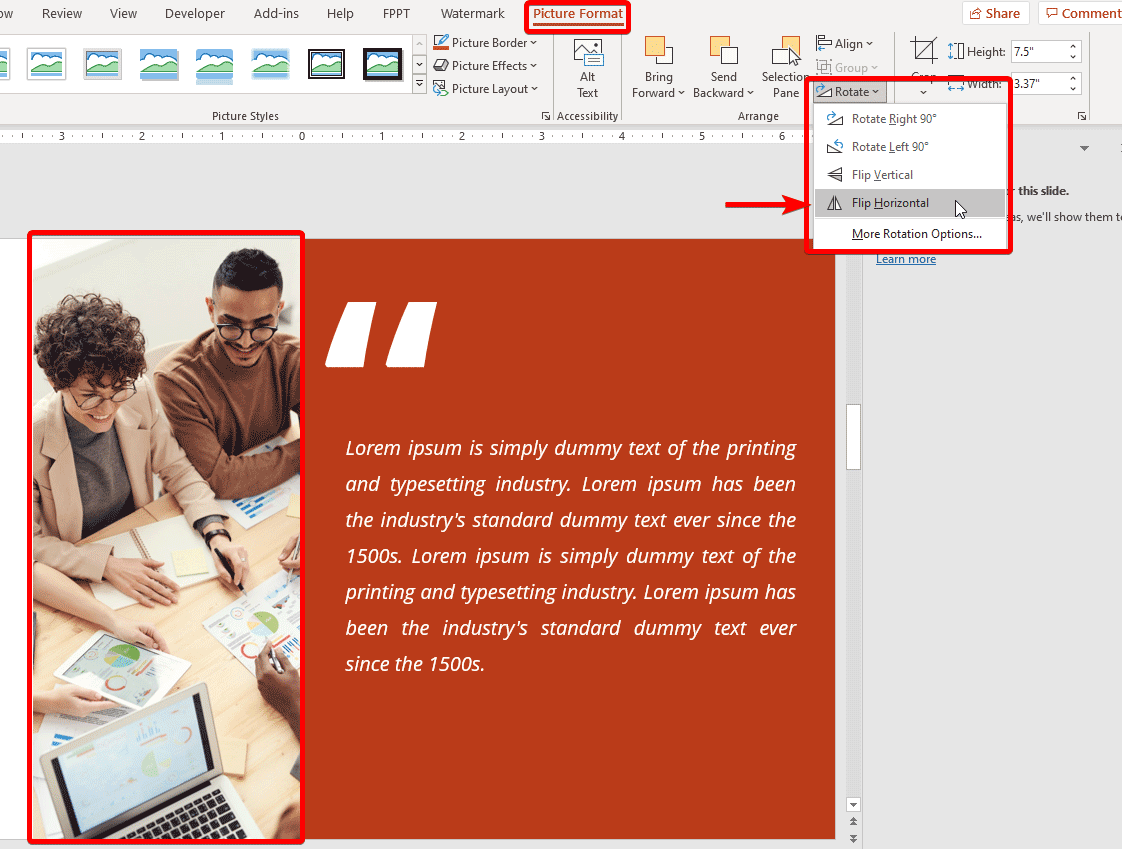Choose Rotate Right 90° option

(x=892, y=118)
